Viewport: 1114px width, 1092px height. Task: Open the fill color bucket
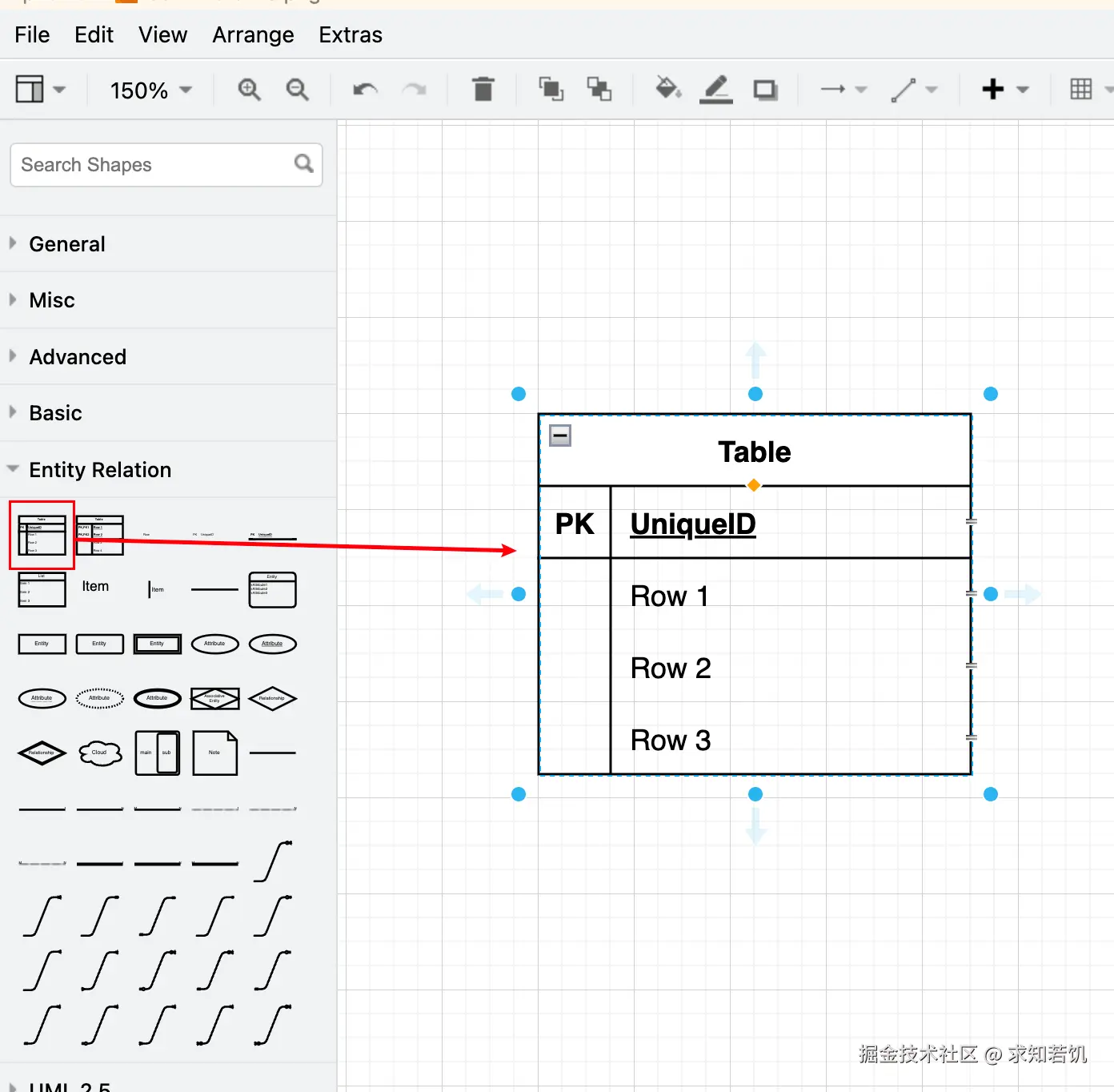tap(667, 88)
